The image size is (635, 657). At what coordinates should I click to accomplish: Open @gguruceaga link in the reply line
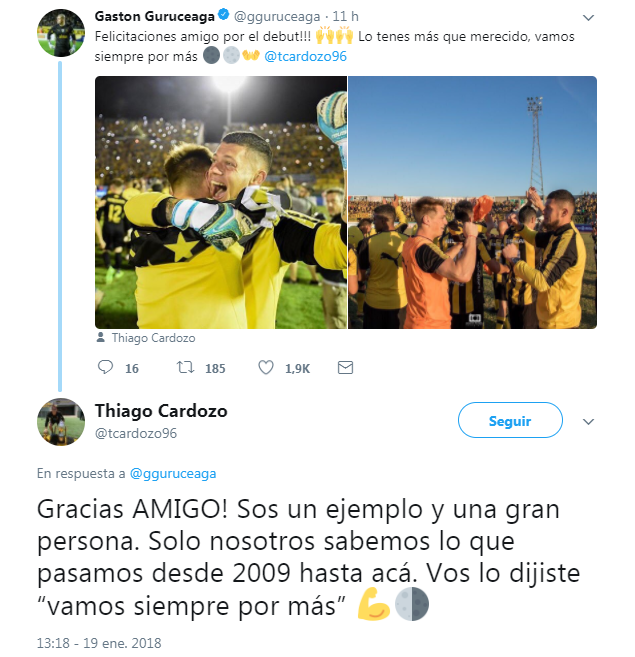pyautogui.click(x=173, y=473)
